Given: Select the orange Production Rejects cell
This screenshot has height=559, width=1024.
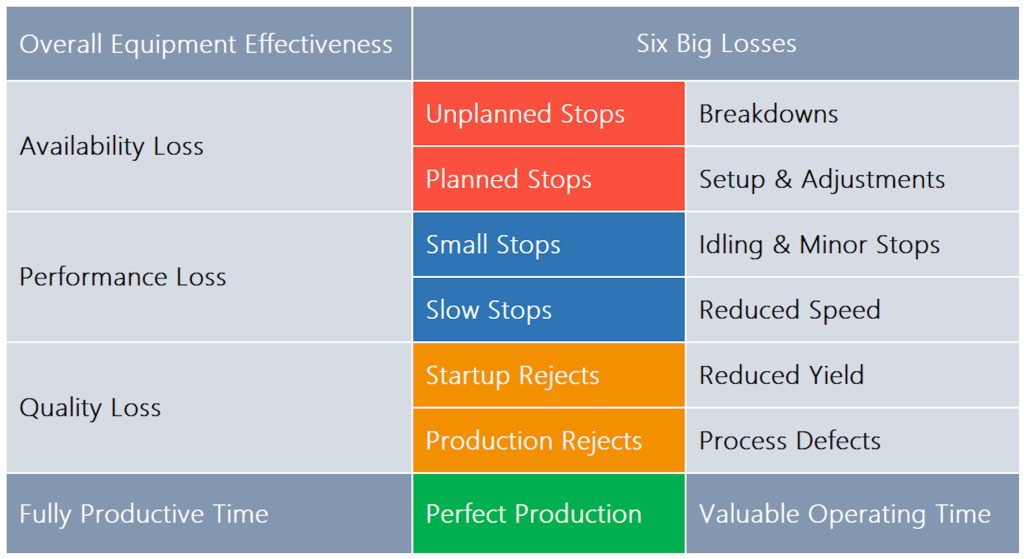Looking at the screenshot, I should [549, 440].
